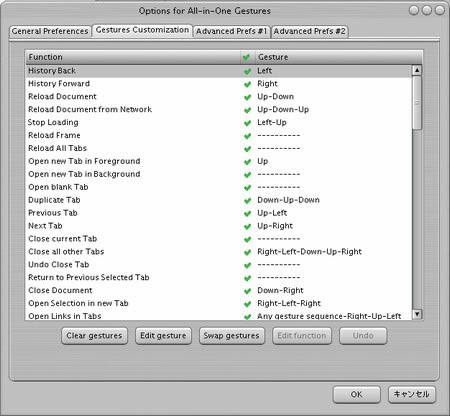Click the Swap gestures button

coord(232,336)
